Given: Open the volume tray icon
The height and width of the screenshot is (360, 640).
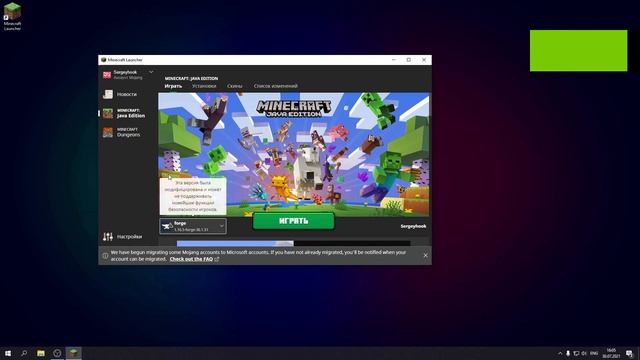Looking at the screenshot, I should coord(584,353).
